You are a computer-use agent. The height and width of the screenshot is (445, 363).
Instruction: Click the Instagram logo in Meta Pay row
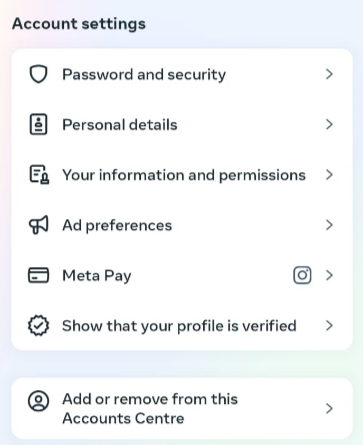pyautogui.click(x=302, y=275)
